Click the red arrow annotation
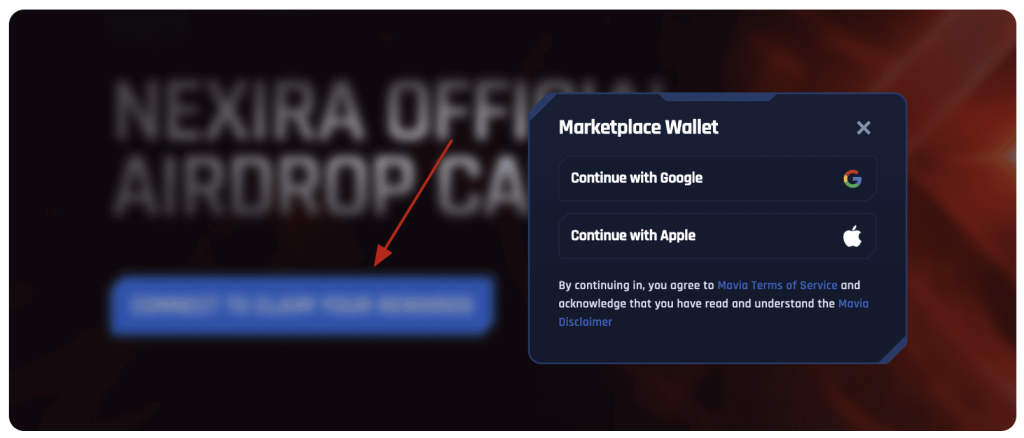1024x438 pixels. 413,204
